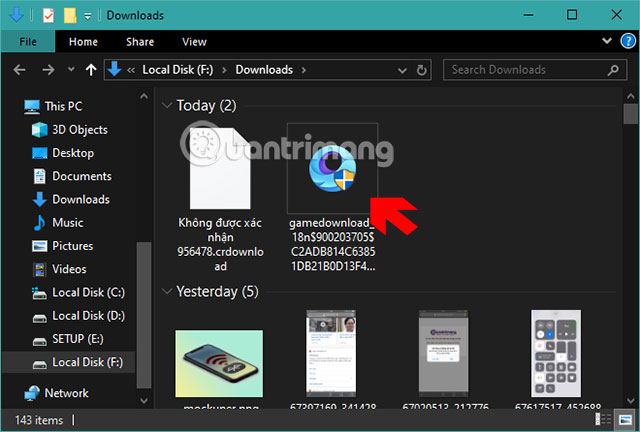
Task: Click the Downloads arrow icon in title bar
Action: (x=16, y=15)
